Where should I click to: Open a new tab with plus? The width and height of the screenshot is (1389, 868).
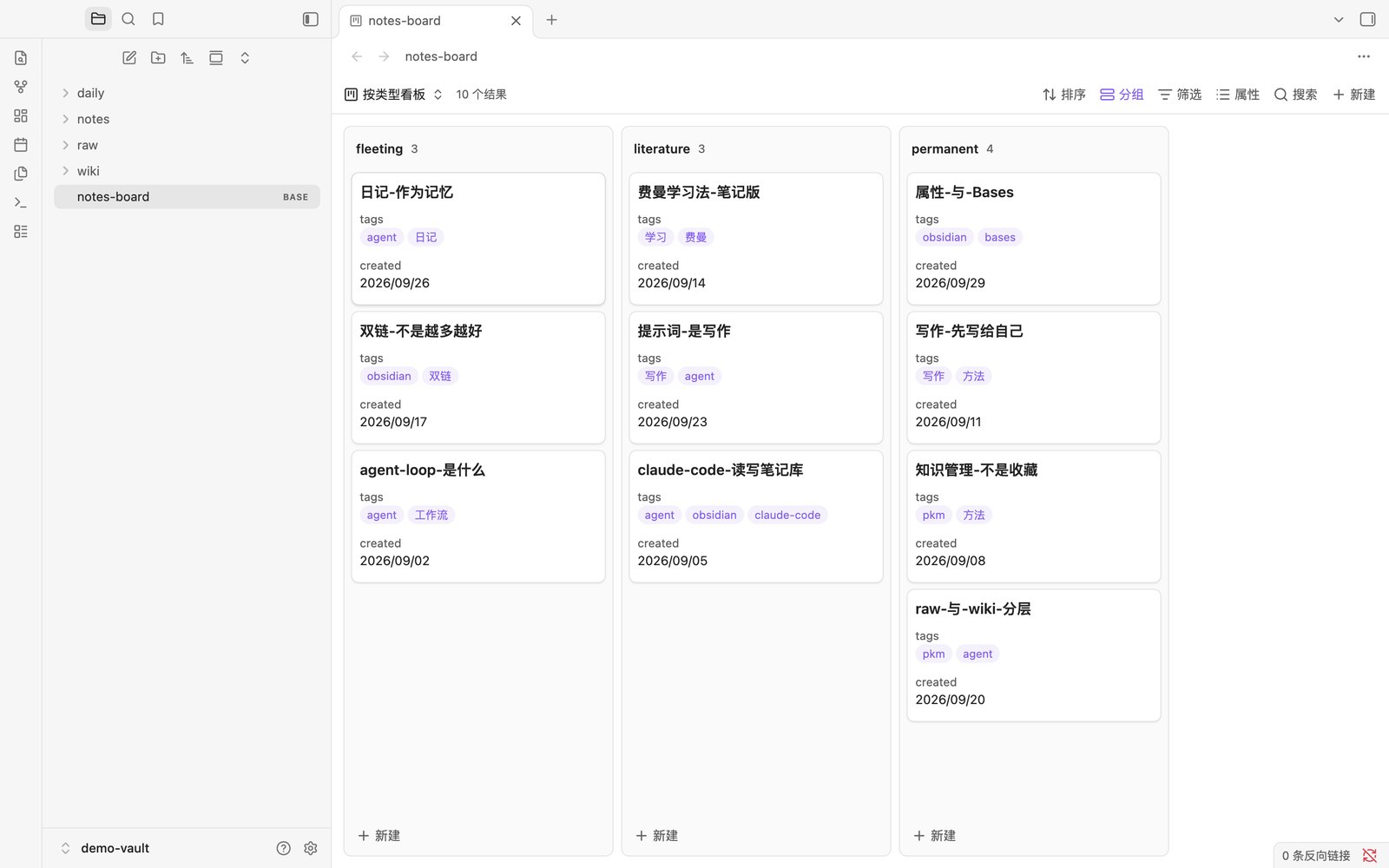(x=551, y=20)
